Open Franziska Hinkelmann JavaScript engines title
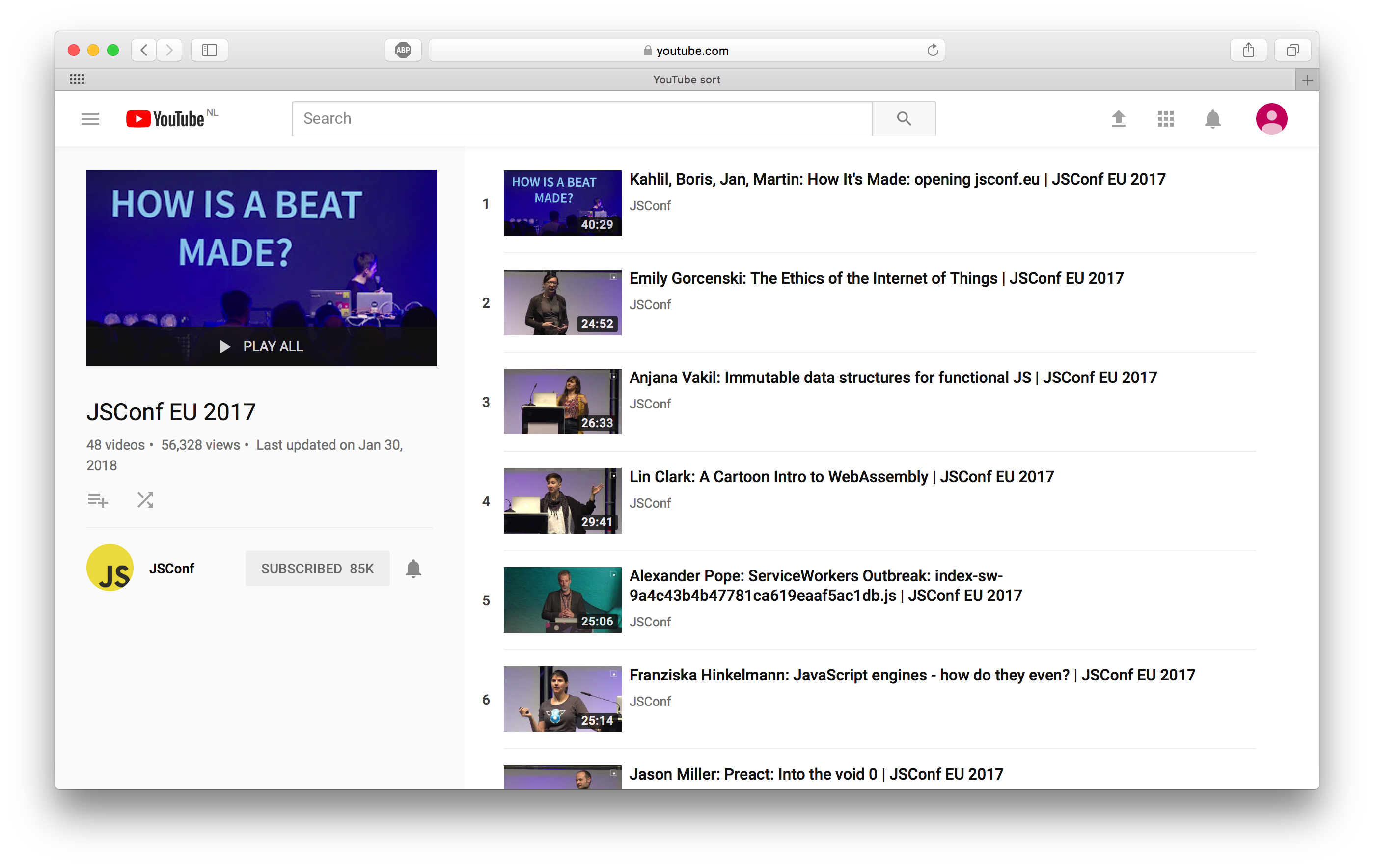 912,675
